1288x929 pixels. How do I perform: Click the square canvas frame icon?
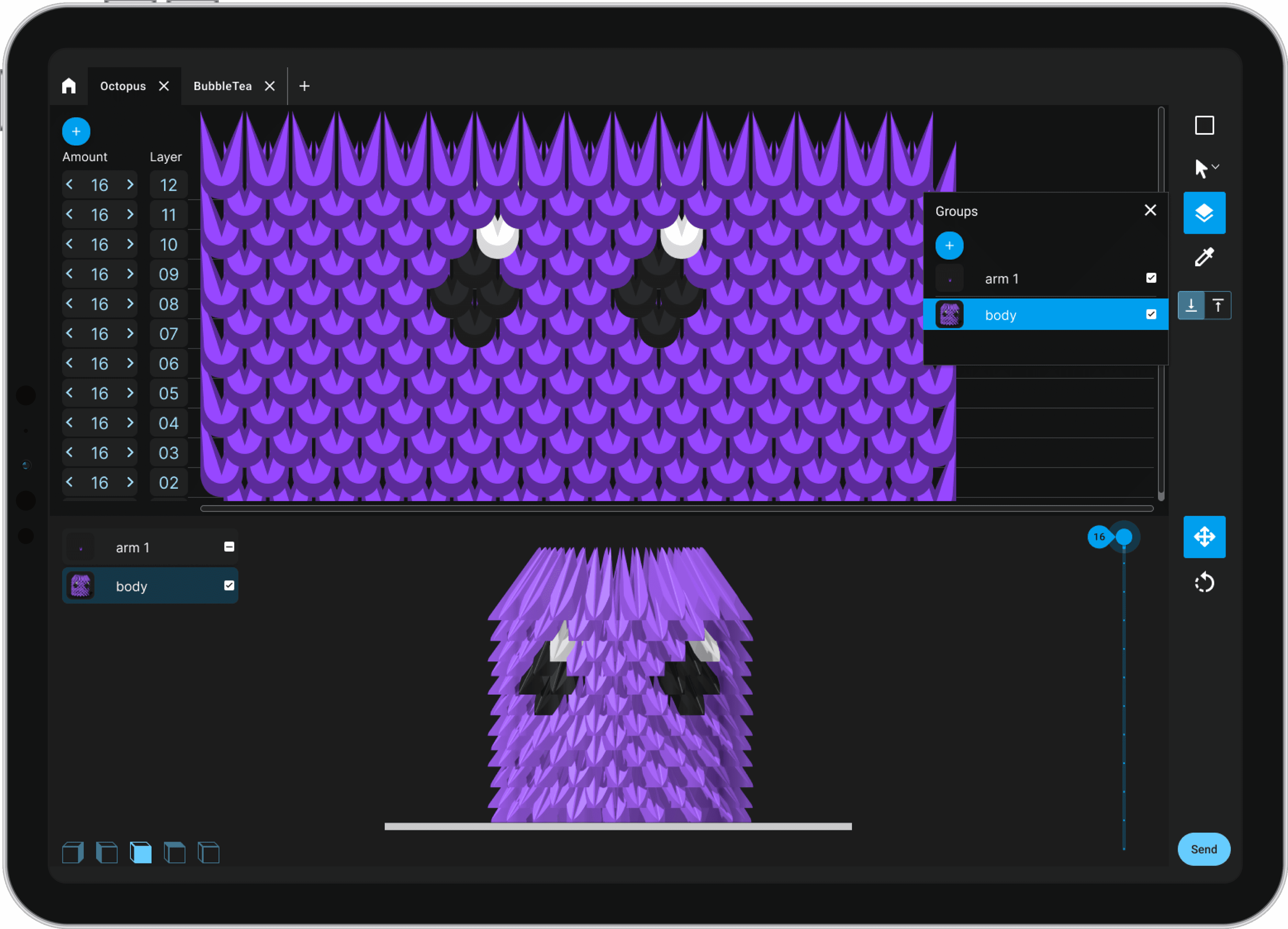(x=1204, y=125)
